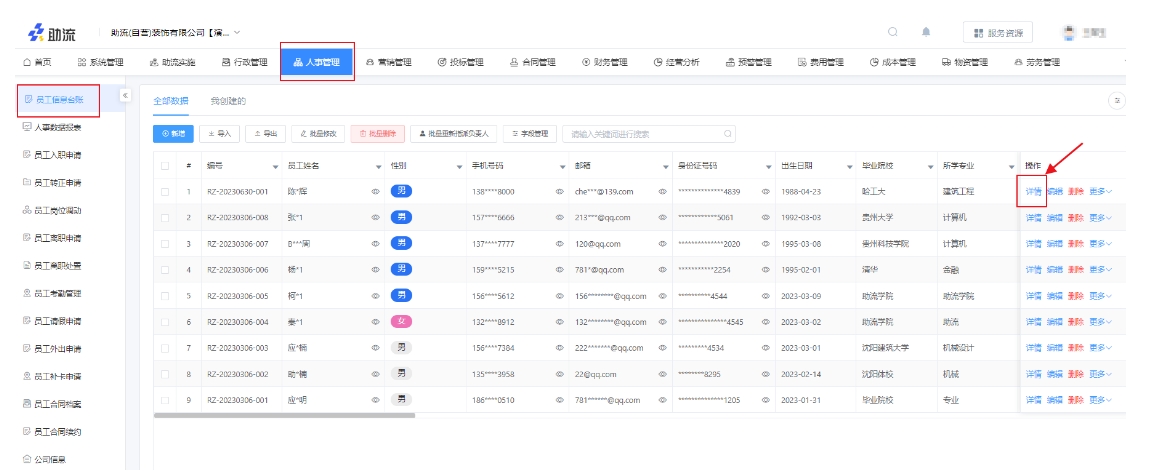Viewport: 1164px width, 471px height.
Task: Tick the select-all checkbox in the table header
Action: (165, 165)
